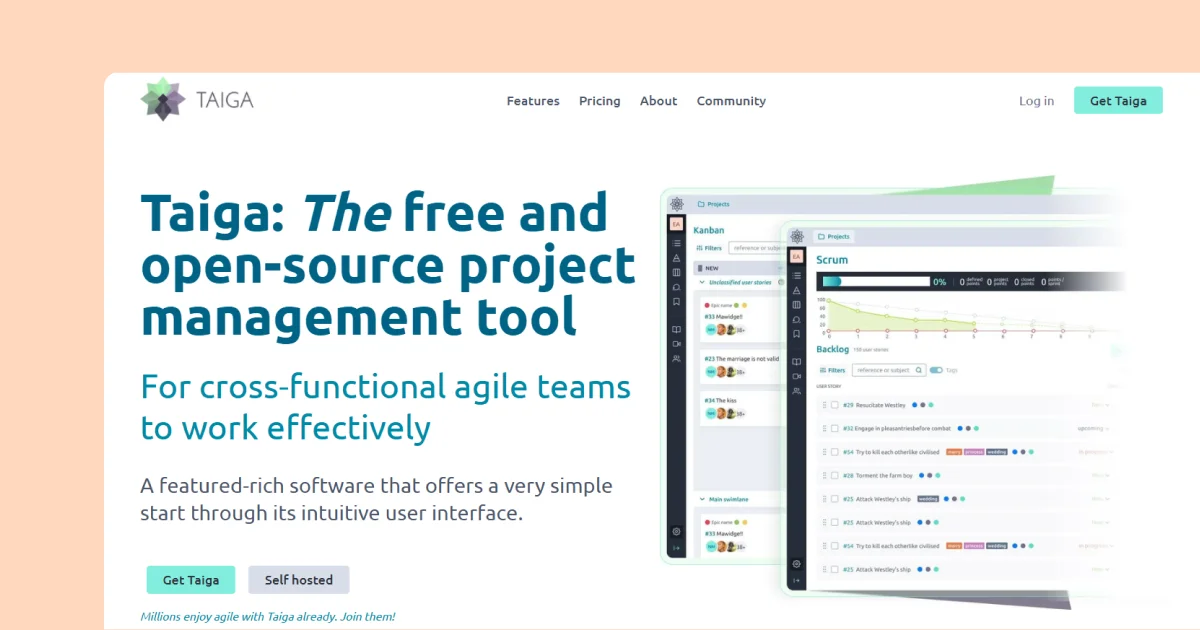Open the Features menu item
This screenshot has height=630, width=1200.
coord(533,101)
